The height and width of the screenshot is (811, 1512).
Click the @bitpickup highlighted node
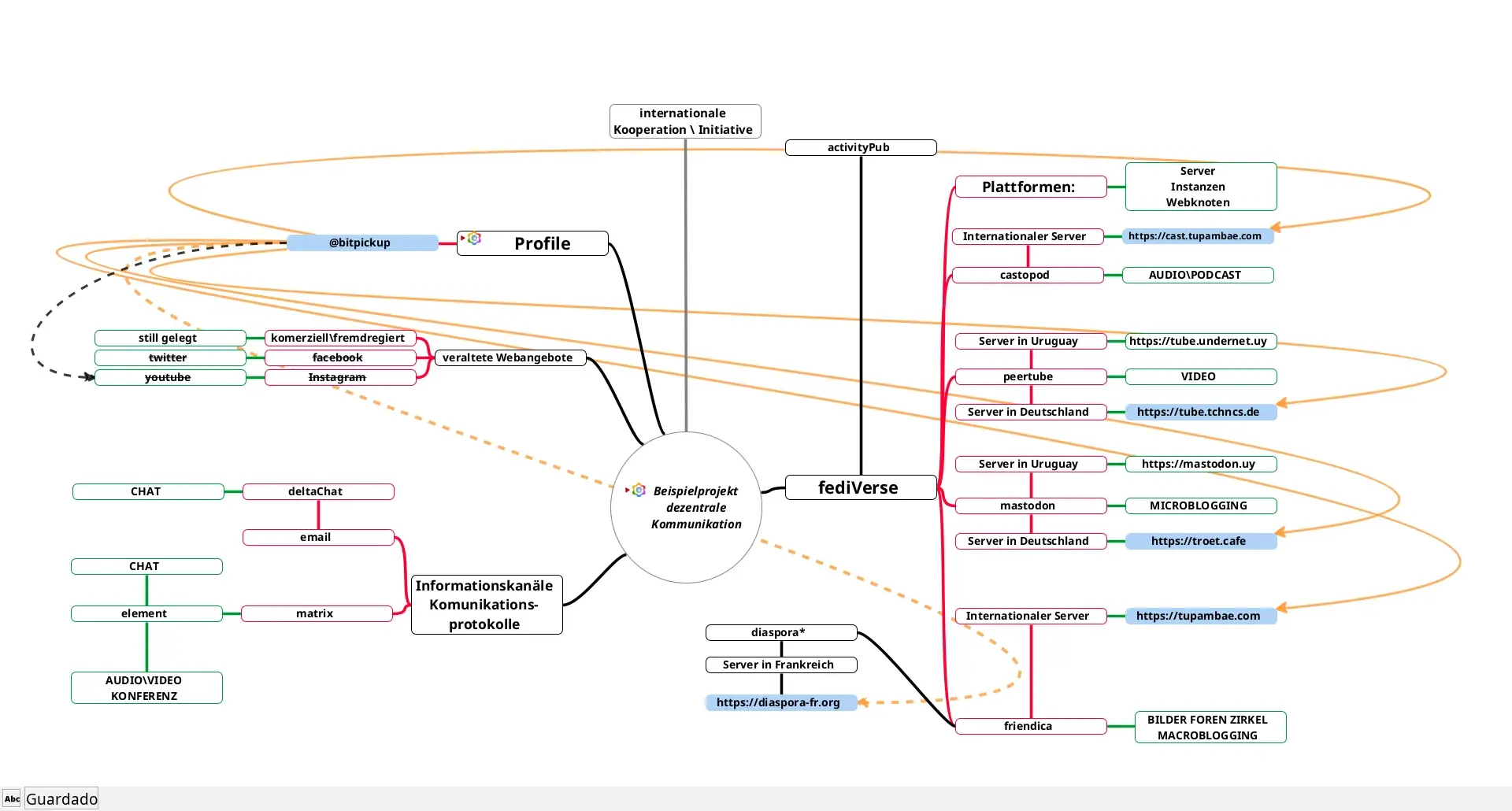[x=360, y=243]
